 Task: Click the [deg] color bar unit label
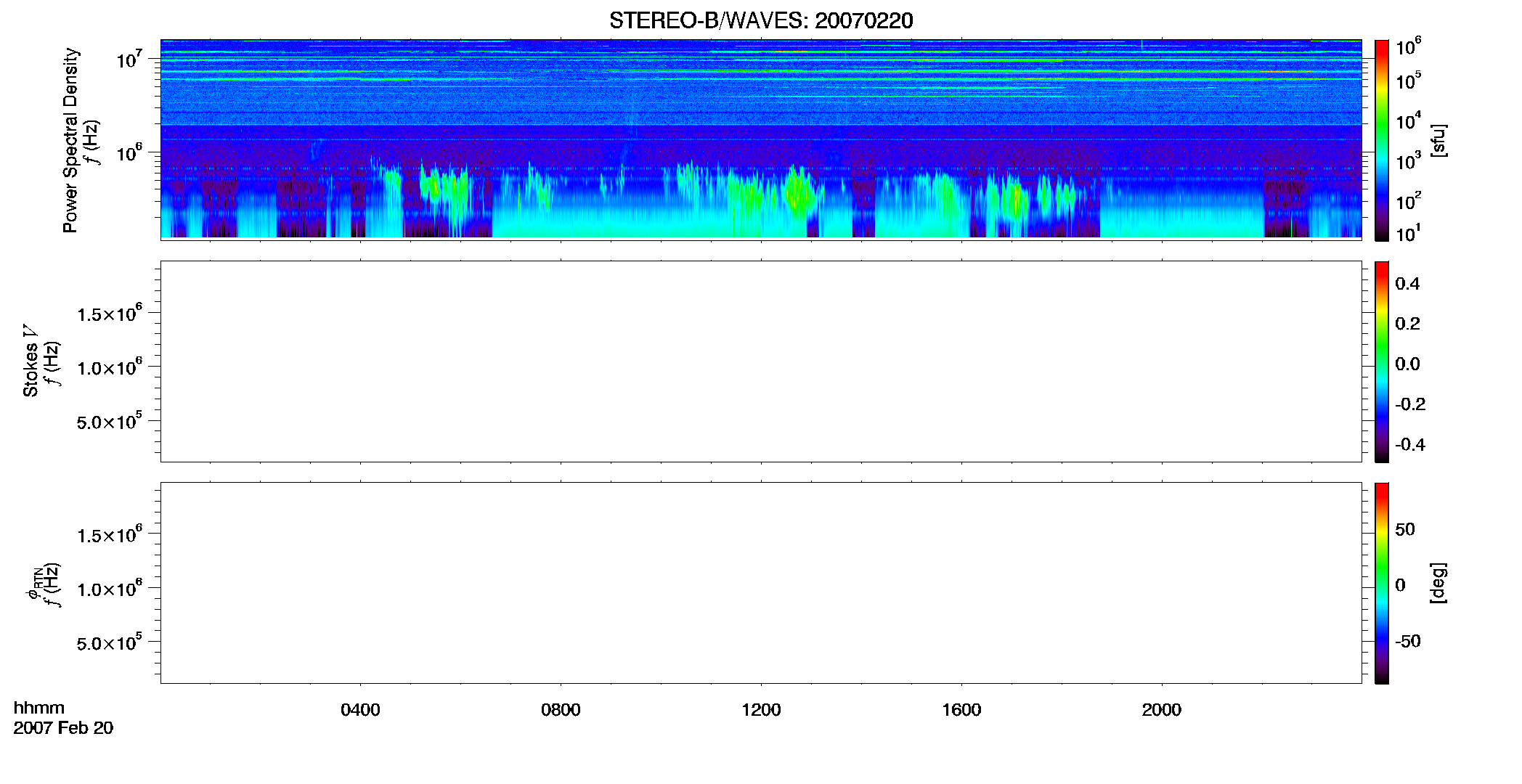pyautogui.click(x=1438, y=583)
